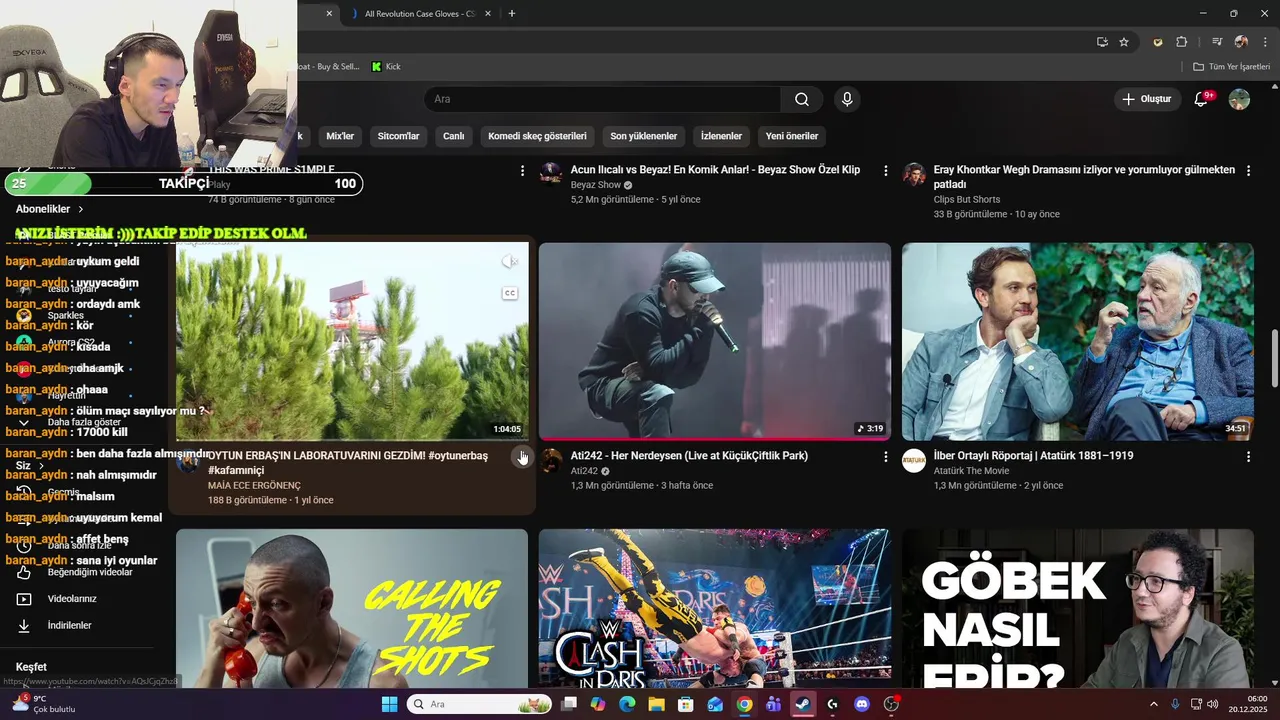Select the Son yüklenenler filter chip

(643, 136)
